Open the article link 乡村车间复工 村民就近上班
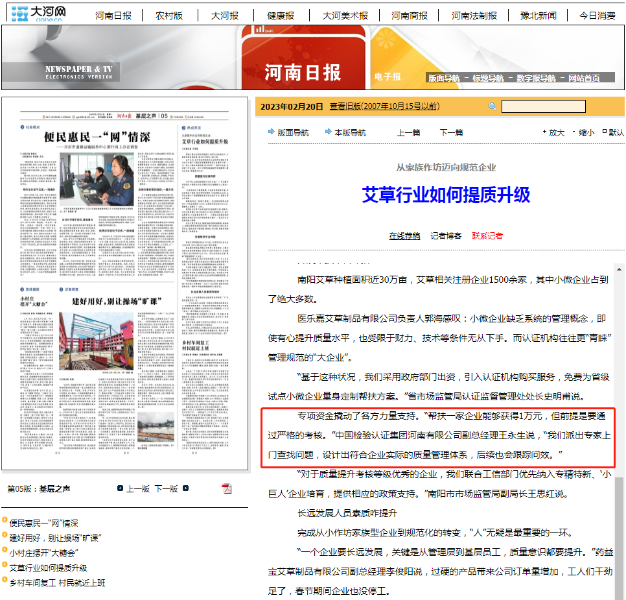The width and height of the screenshot is (626, 600). pos(58,582)
